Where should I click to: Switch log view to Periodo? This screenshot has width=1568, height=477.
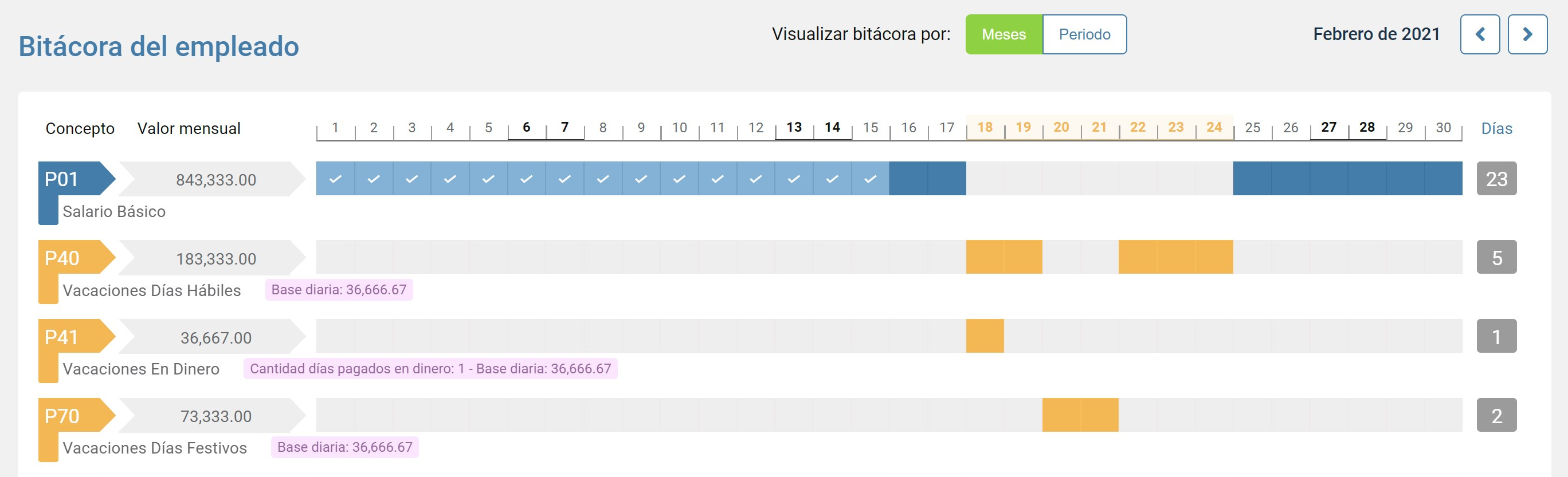click(x=1085, y=34)
